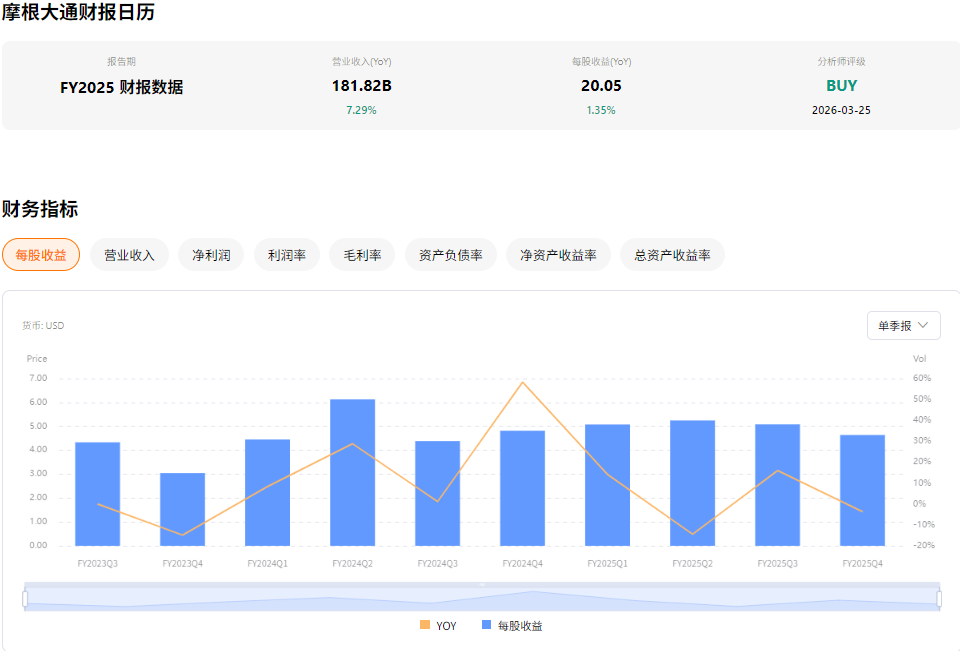
Task: Click the FY2025 财报数据 heading
Action: click(x=122, y=87)
